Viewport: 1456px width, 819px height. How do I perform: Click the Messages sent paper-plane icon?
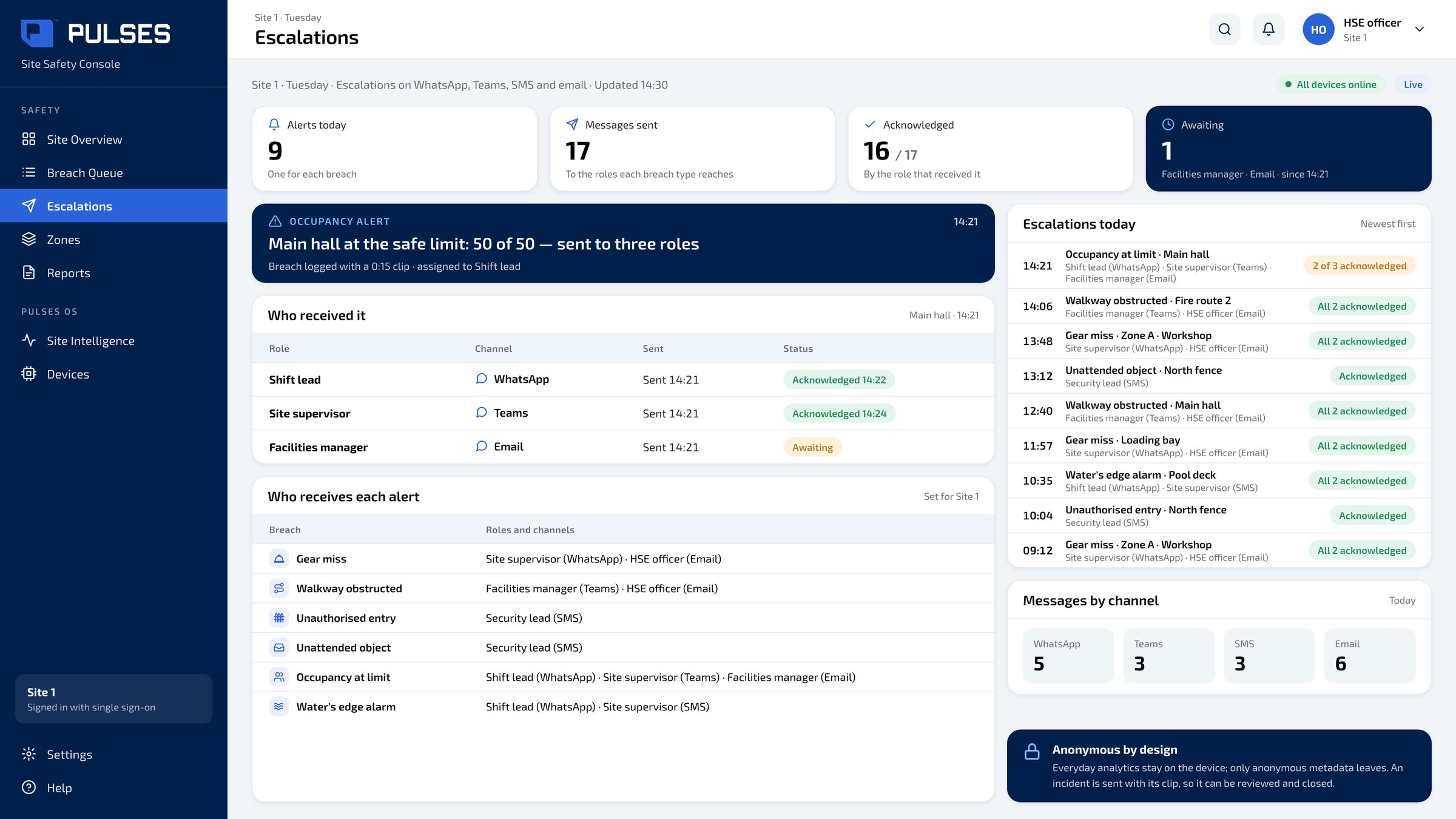coord(572,124)
